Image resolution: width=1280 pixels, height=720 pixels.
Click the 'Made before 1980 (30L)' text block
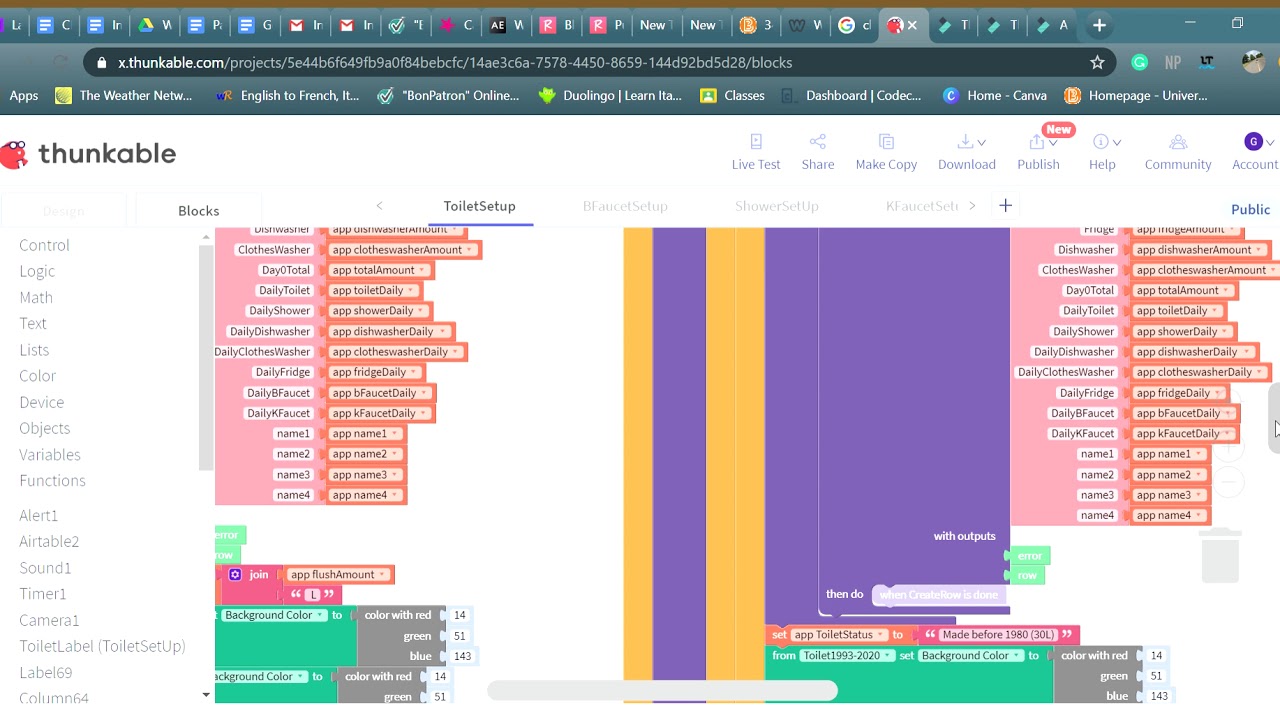tap(997, 635)
